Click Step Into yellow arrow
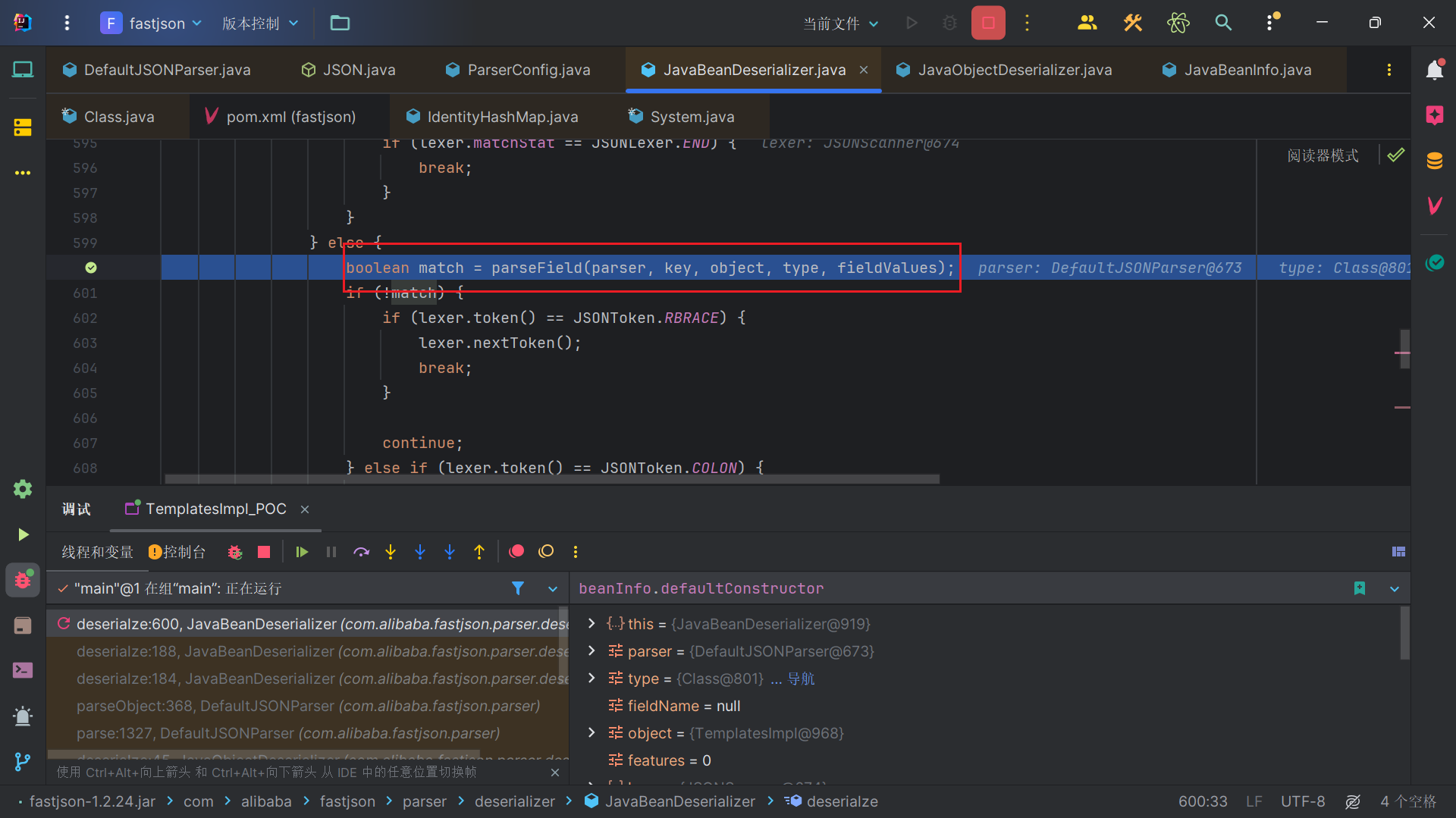The height and width of the screenshot is (818, 1456). 391,552
